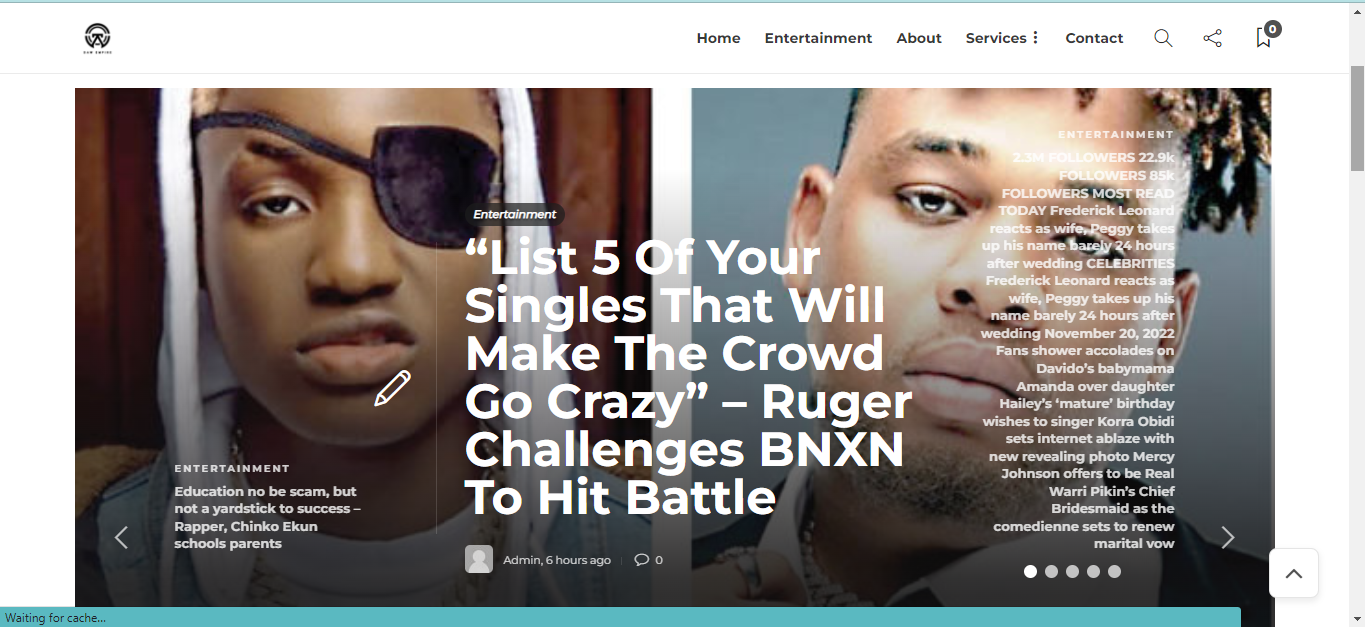The image size is (1365, 627).
Task: Select the fifth slider dot
Action: 1114,571
